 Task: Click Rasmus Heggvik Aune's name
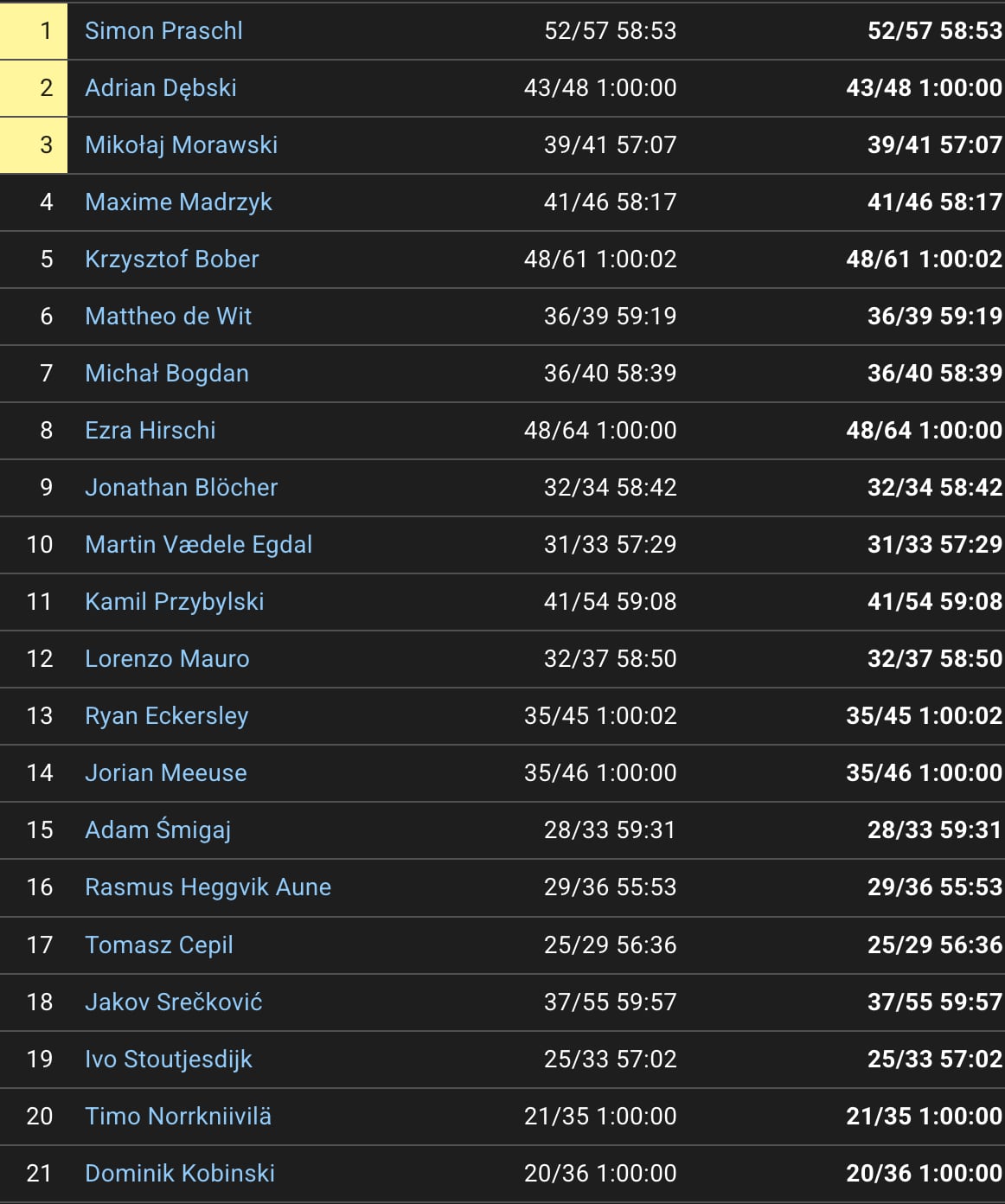208,887
